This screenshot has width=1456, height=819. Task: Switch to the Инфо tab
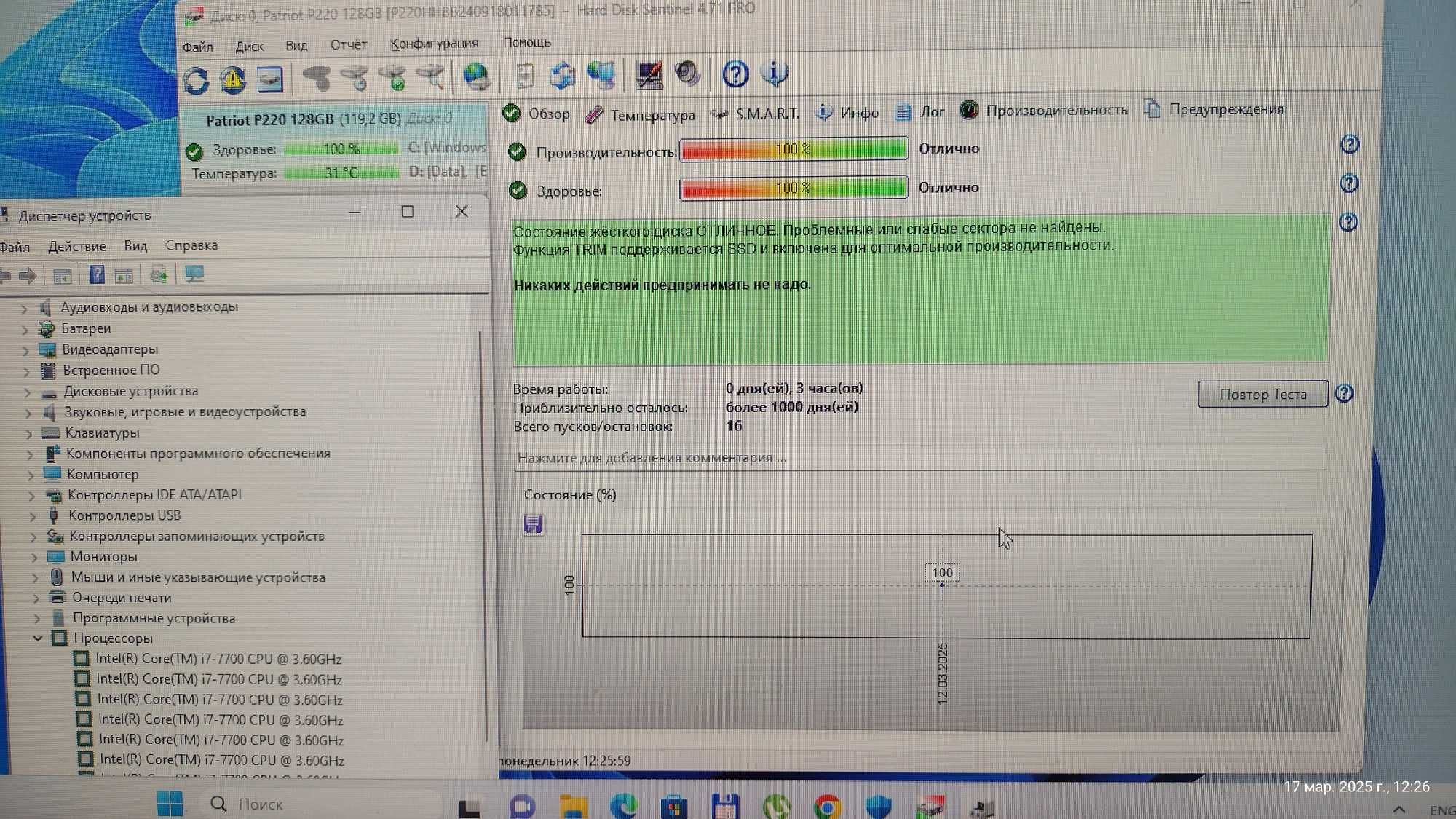tap(847, 112)
